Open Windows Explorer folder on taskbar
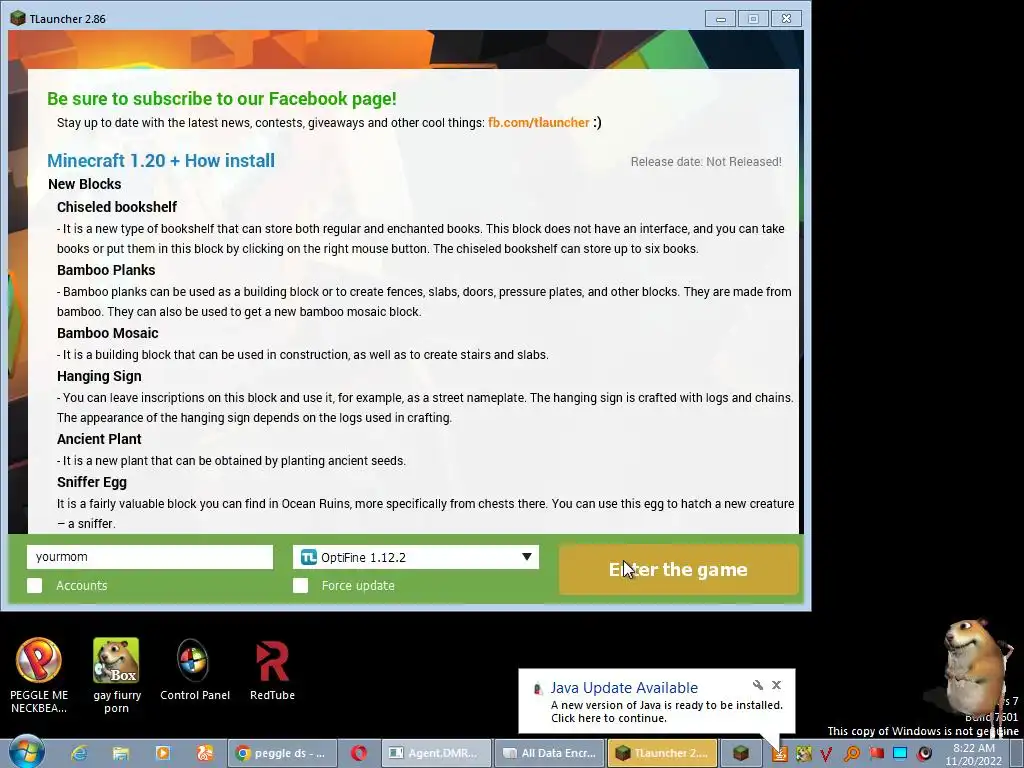Screen dimensions: 1024x768 tap(121, 753)
